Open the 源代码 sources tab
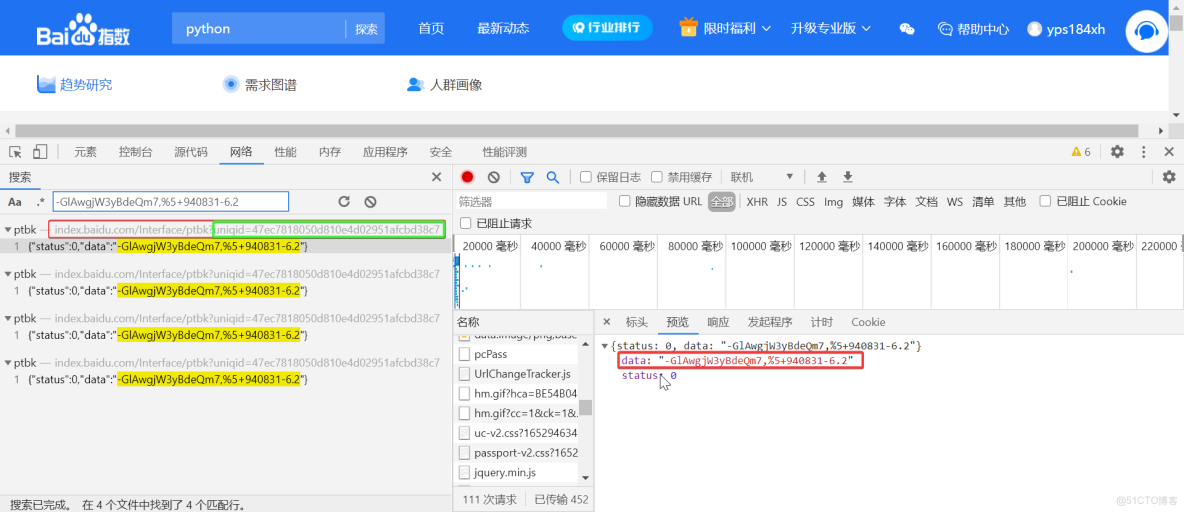Image resolution: width=1184 pixels, height=512 pixels. coord(190,152)
